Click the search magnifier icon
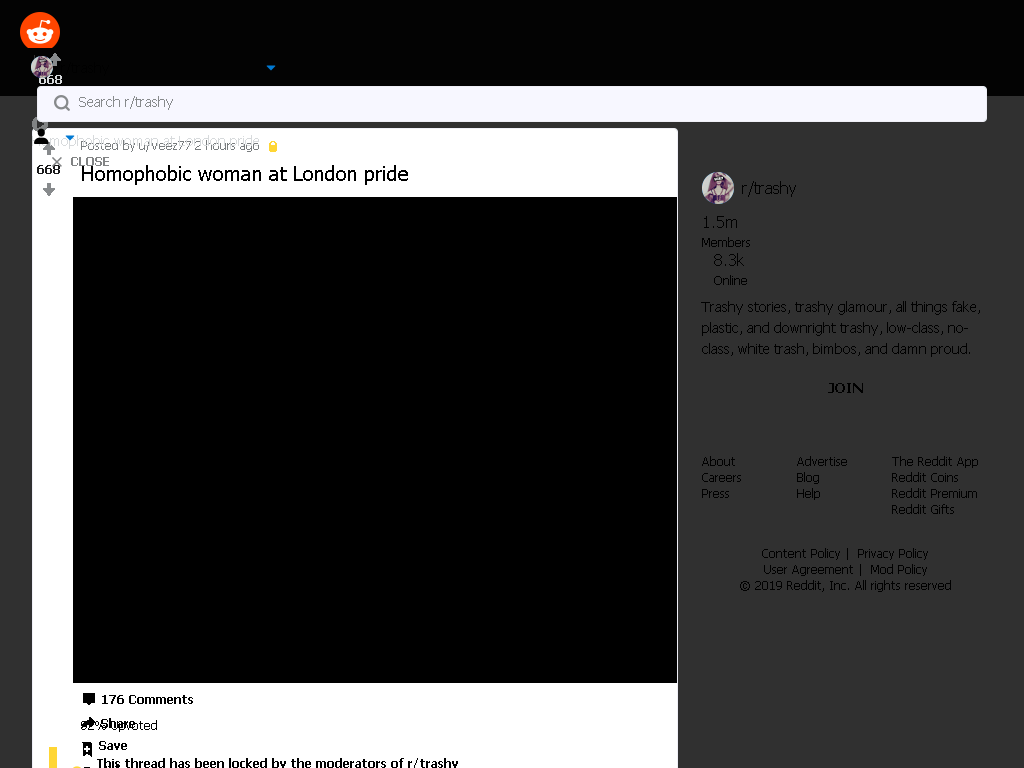The image size is (1024, 768). click(61, 103)
